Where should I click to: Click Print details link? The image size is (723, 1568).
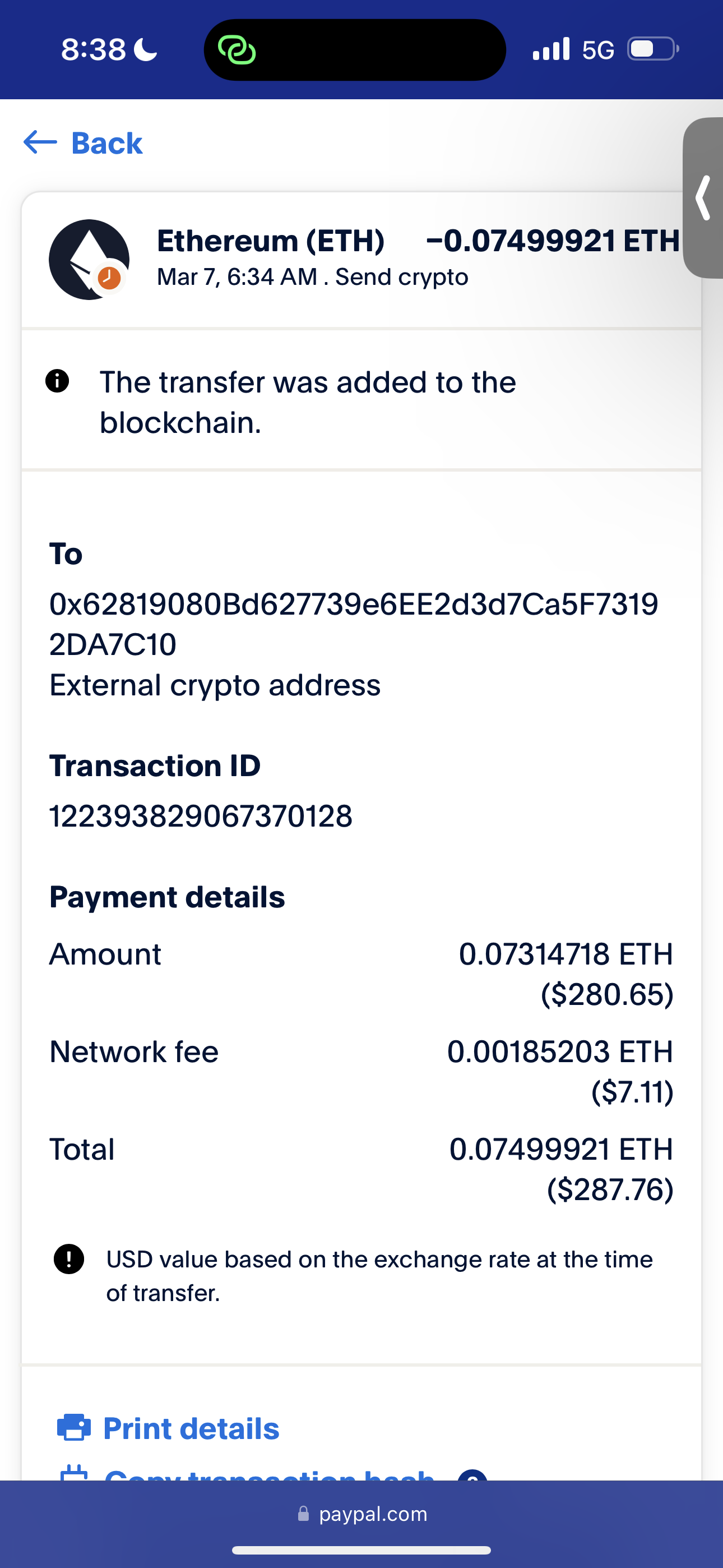(191, 1428)
